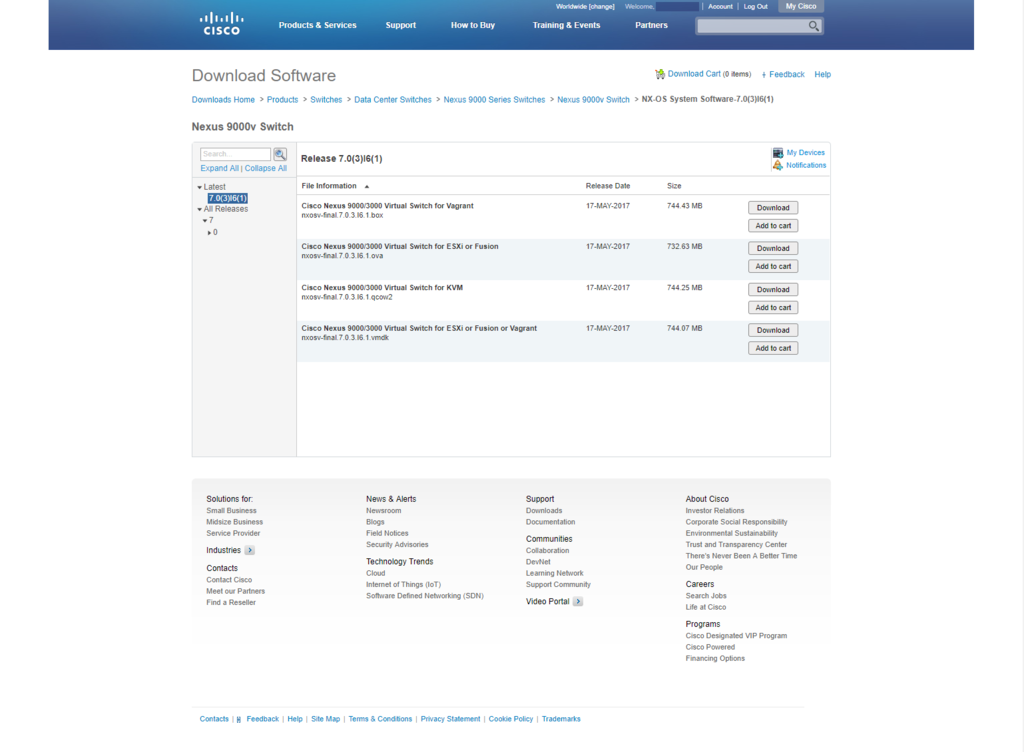Open Terms & Conditions bottom link
Image resolution: width=1024 pixels, height=752 pixels.
(380, 719)
